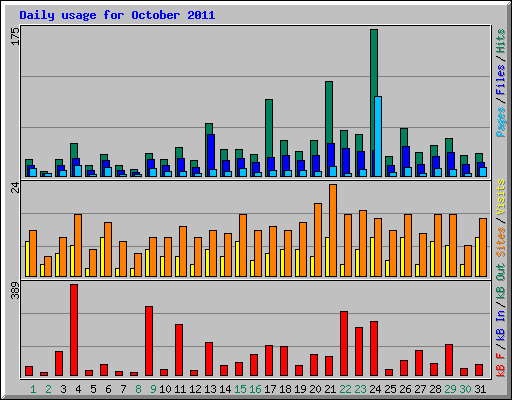Select the red kB bar for day 22
The image size is (512, 400).
(x=344, y=344)
